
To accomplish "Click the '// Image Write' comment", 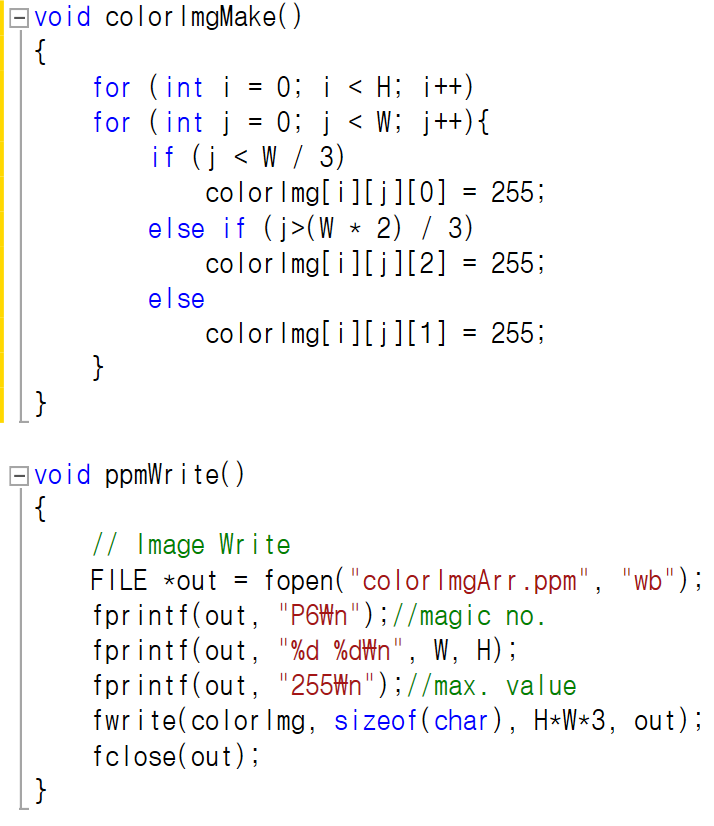I will tap(191, 545).
